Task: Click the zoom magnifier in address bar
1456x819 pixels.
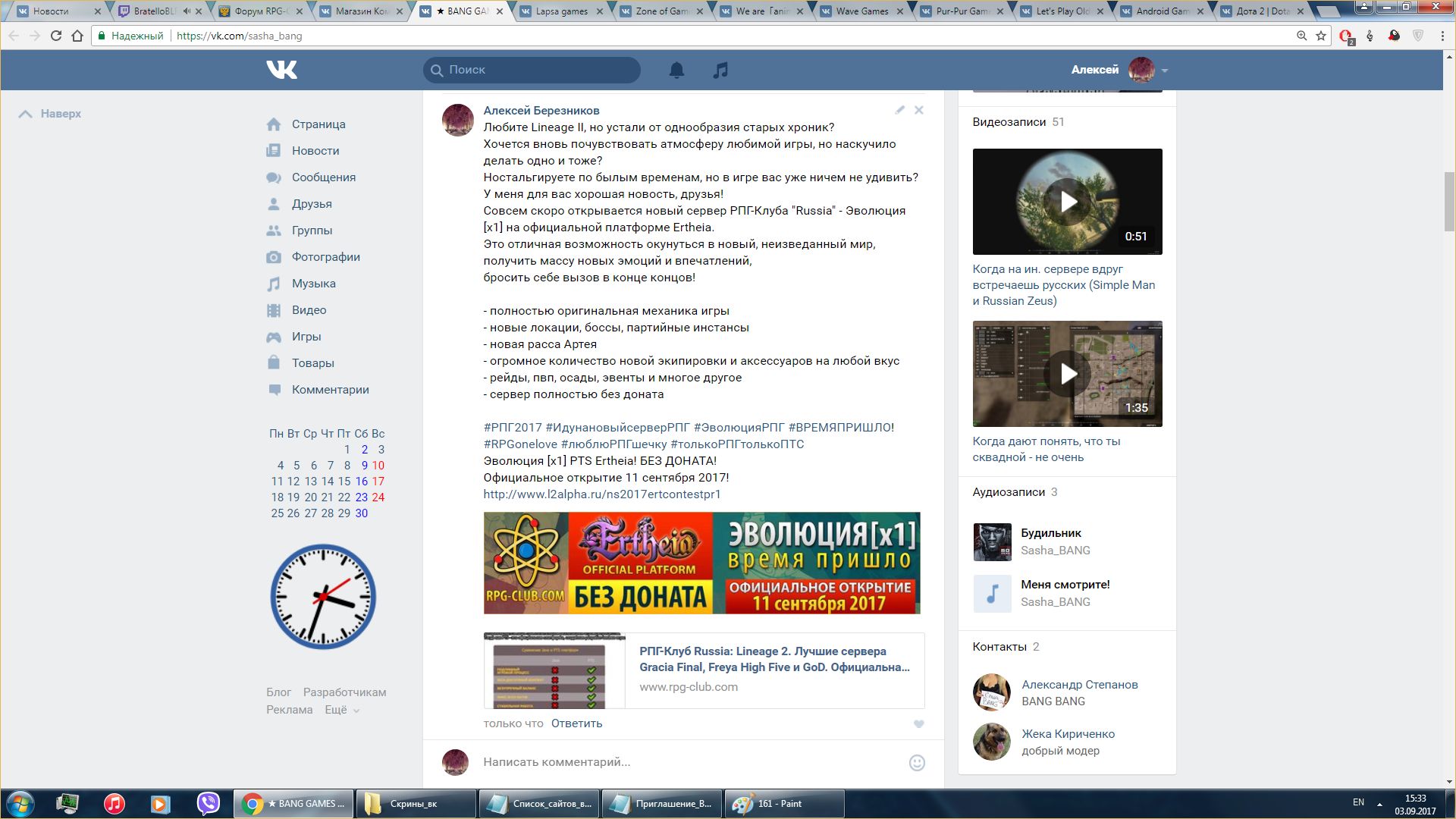Action: click(1301, 36)
